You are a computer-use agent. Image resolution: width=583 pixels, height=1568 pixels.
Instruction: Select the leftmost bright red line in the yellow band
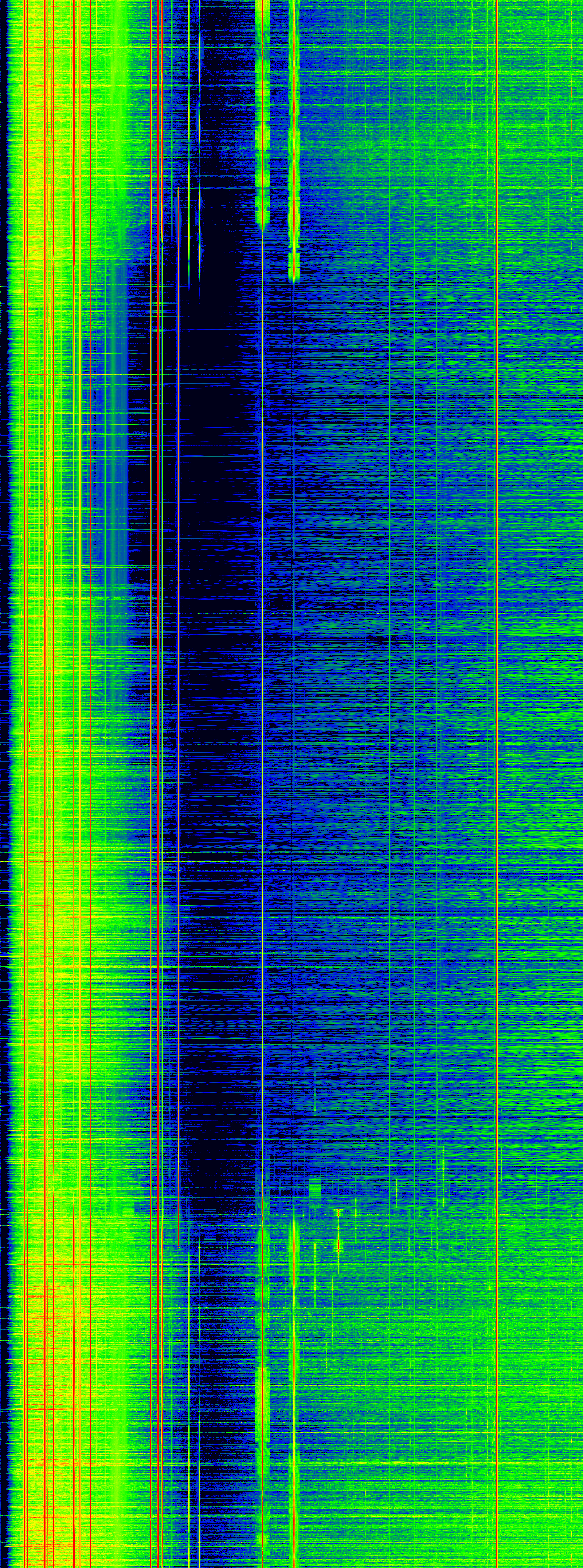[x=25, y=784]
